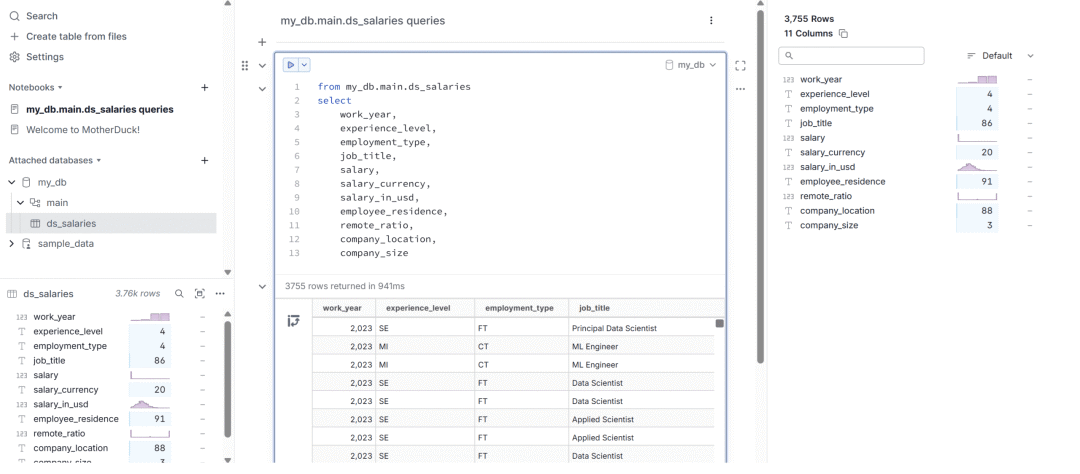Click Create table from files
Viewport: 1080px width, 474px height.
click(76, 37)
